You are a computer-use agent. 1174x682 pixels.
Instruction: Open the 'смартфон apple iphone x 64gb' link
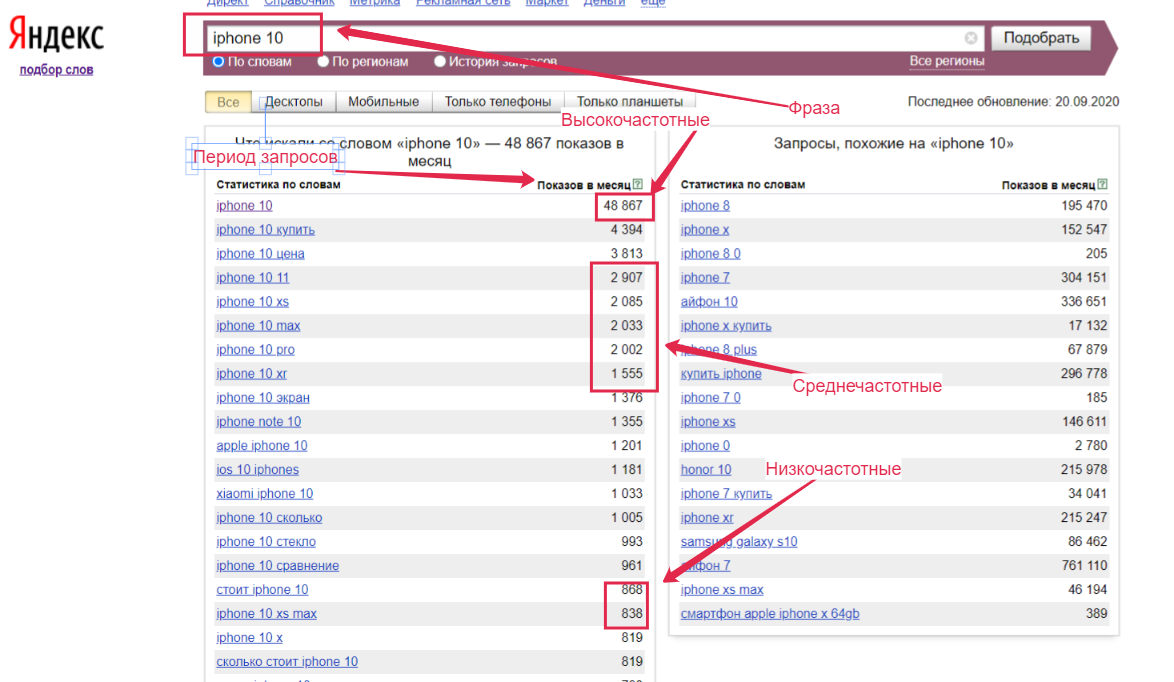click(770, 613)
